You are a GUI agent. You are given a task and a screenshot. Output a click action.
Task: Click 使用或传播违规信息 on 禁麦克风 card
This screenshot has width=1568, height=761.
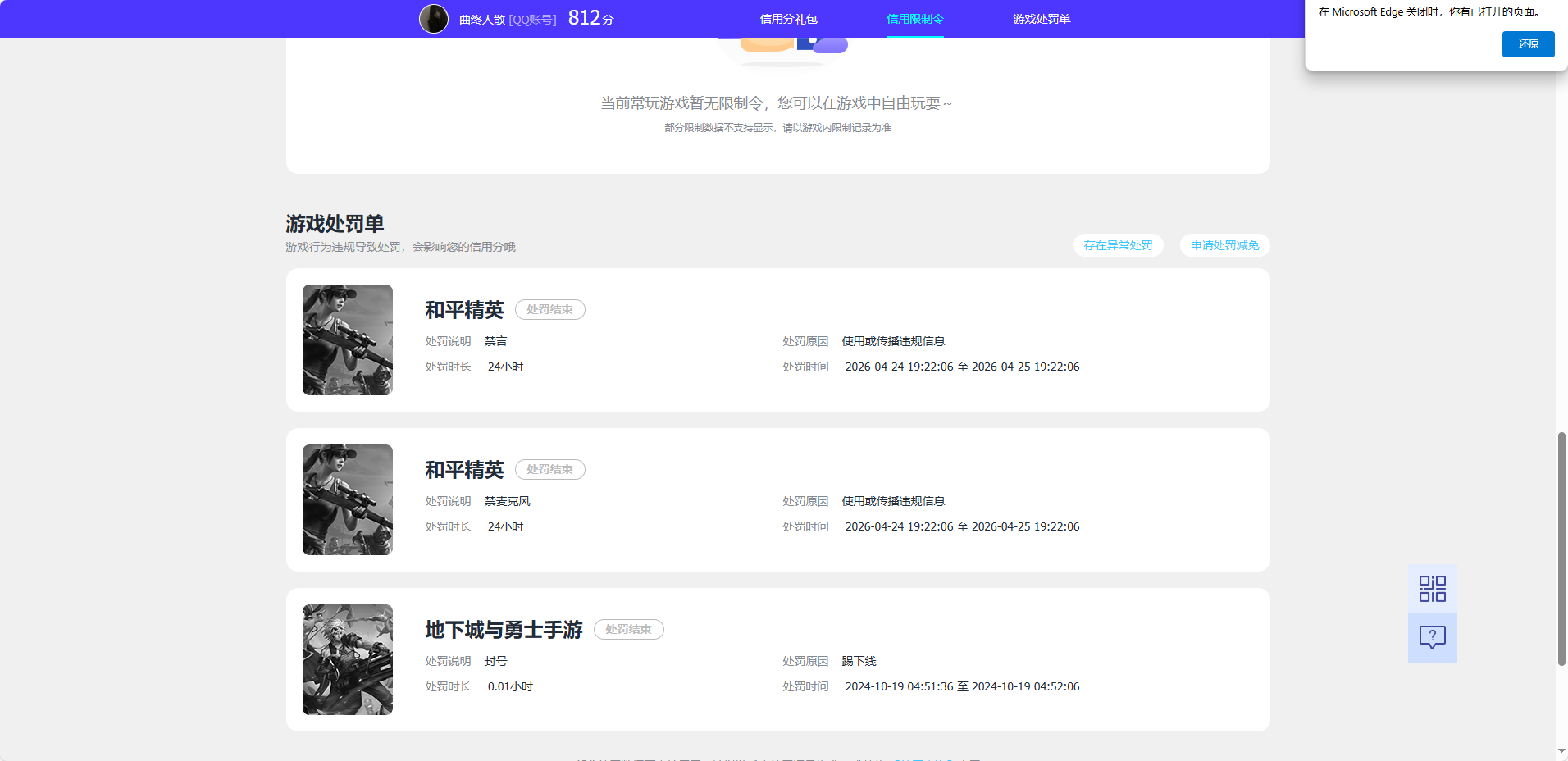(x=893, y=501)
